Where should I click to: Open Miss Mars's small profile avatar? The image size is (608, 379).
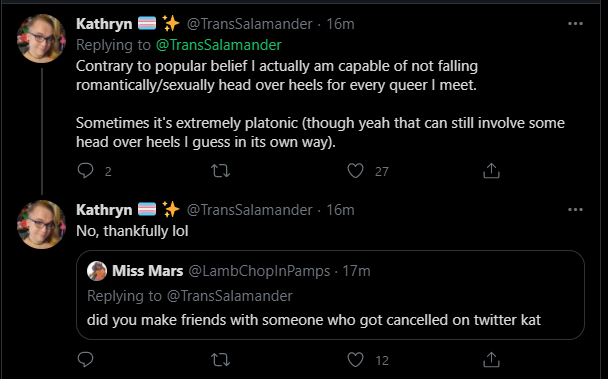click(x=97, y=271)
